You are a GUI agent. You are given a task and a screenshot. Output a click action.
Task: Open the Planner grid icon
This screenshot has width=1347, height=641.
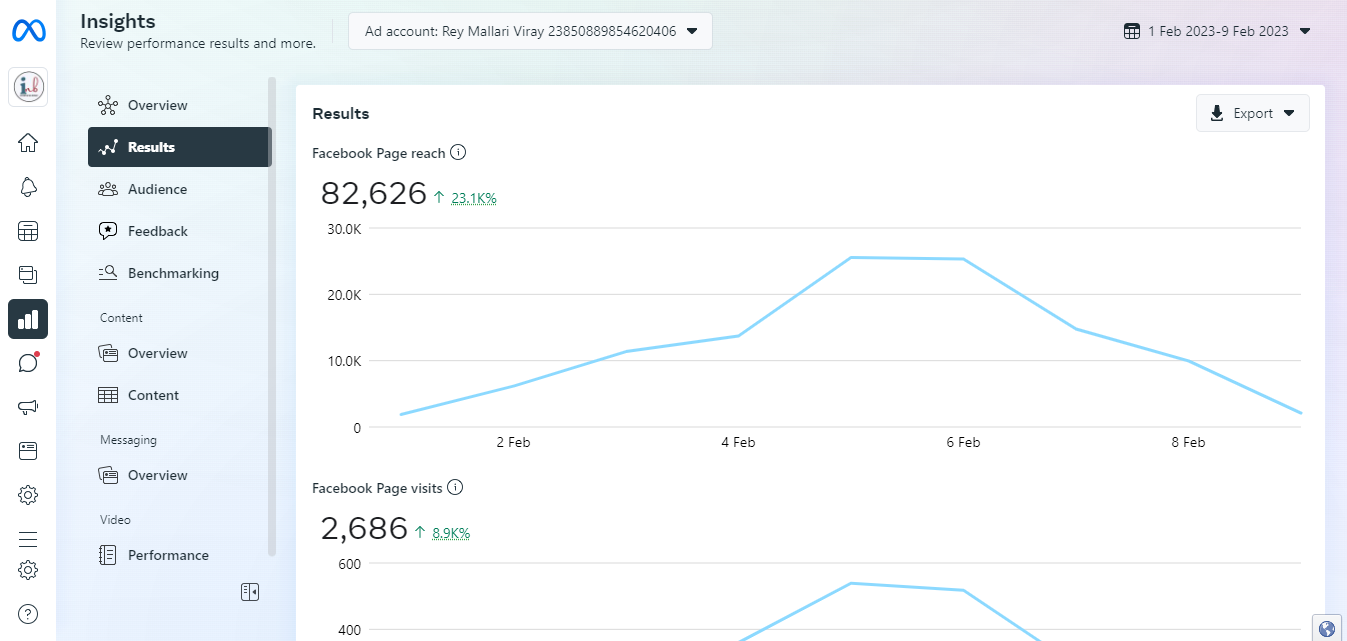point(28,231)
